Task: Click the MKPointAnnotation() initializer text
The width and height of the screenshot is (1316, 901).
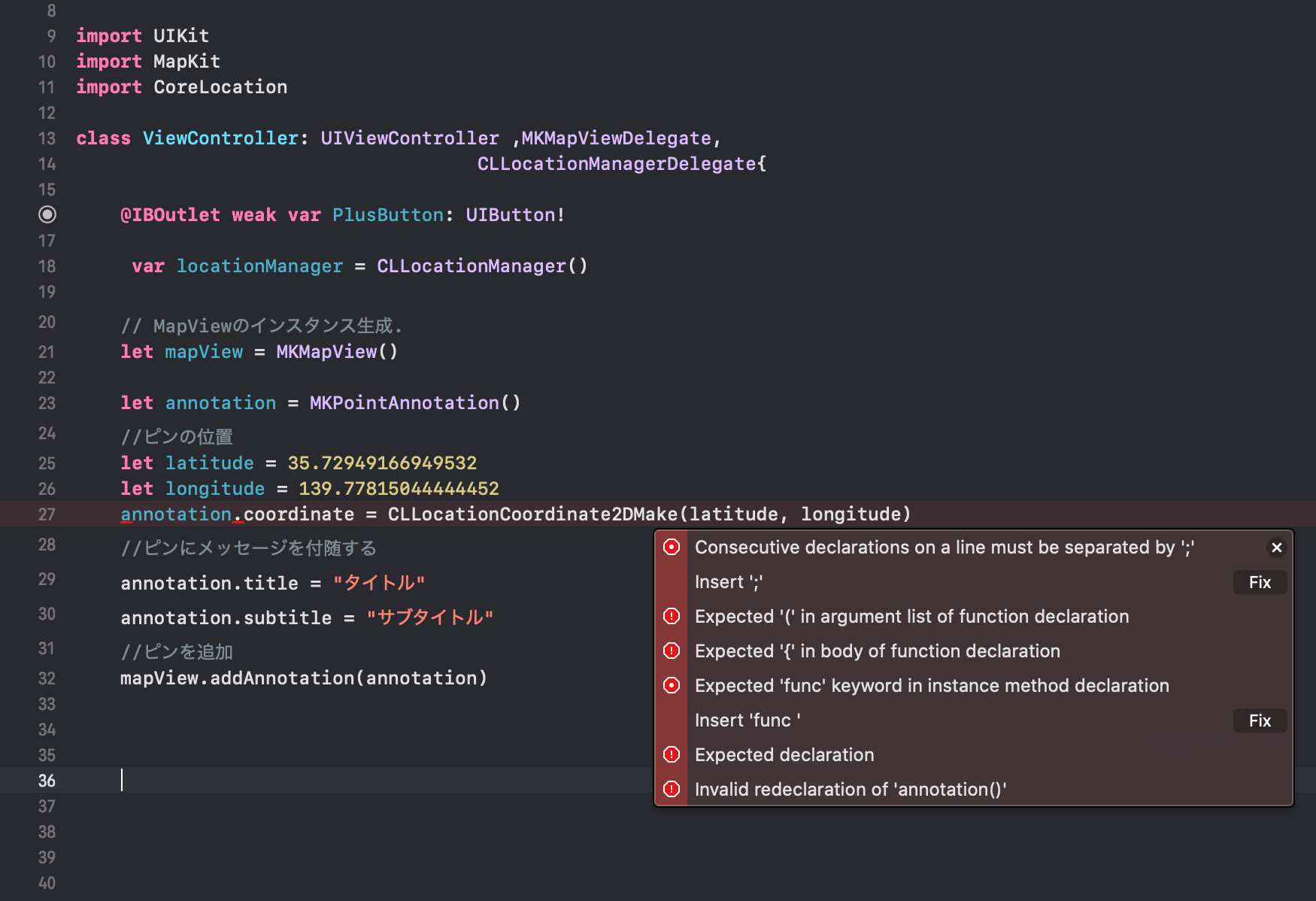Action: pos(414,403)
